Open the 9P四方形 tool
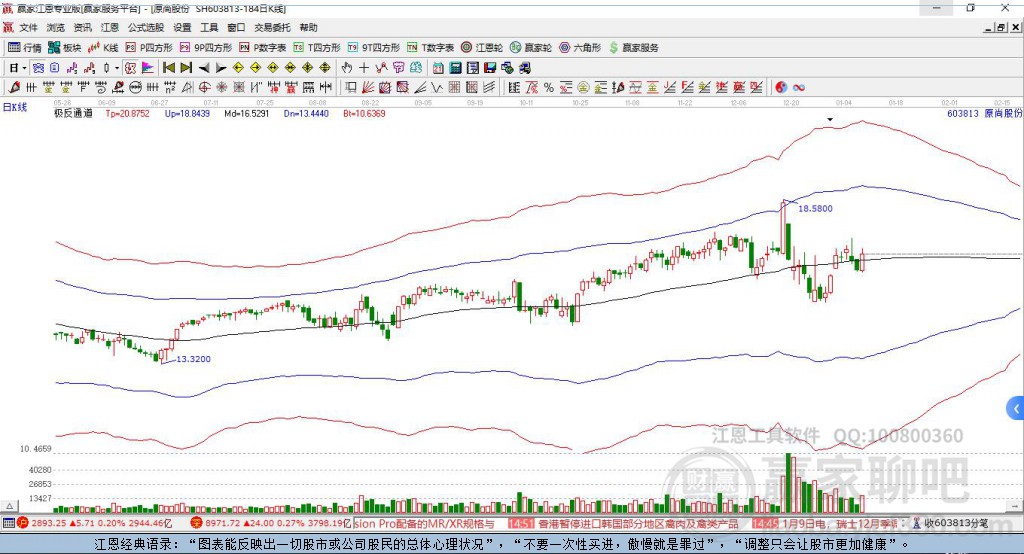This screenshot has width=1024, height=554. pyautogui.click(x=206, y=48)
